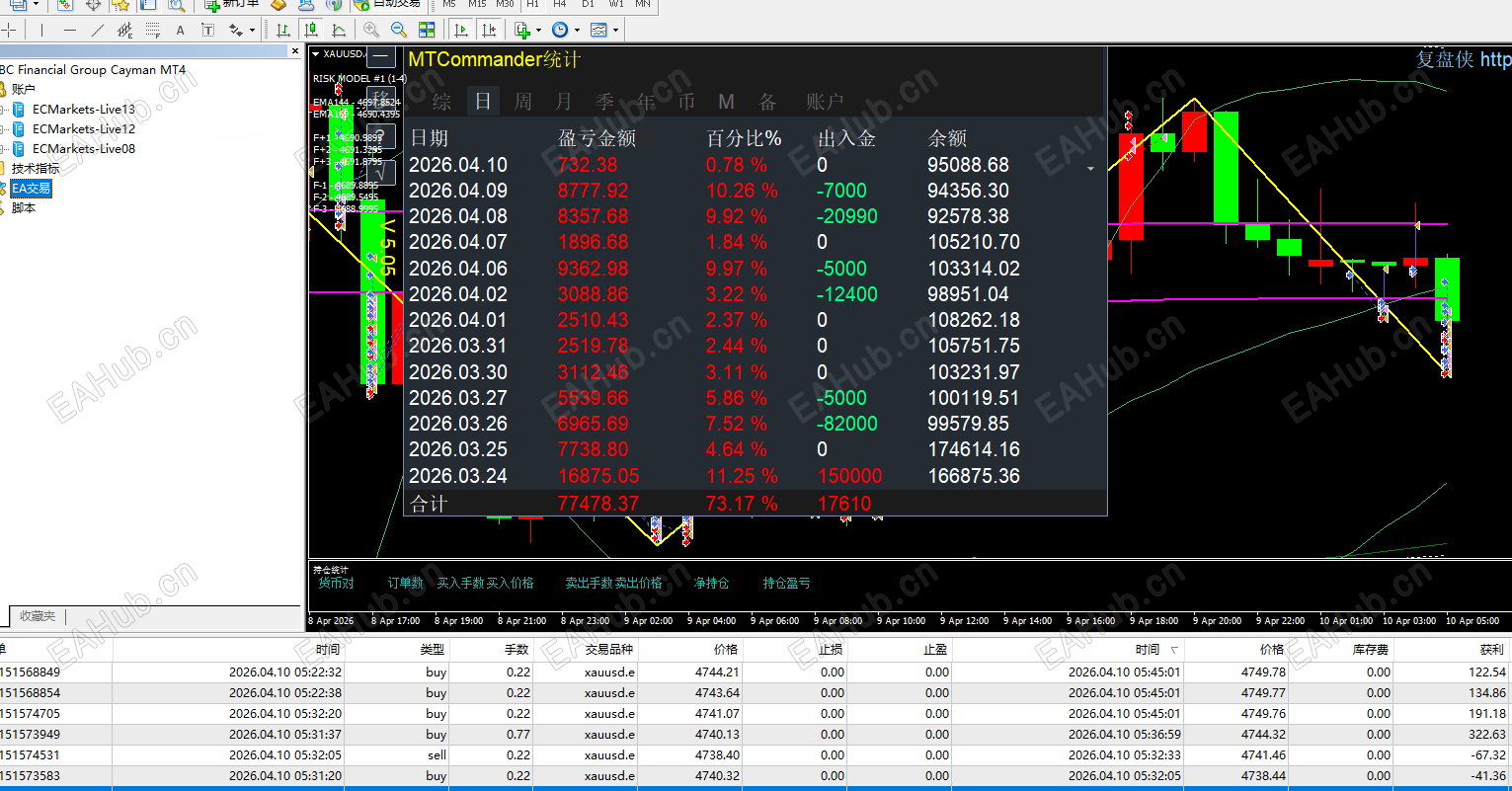Activate the D1 daily timeframe
This screenshot has width=1512, height=791.
(x=587, y=8)
